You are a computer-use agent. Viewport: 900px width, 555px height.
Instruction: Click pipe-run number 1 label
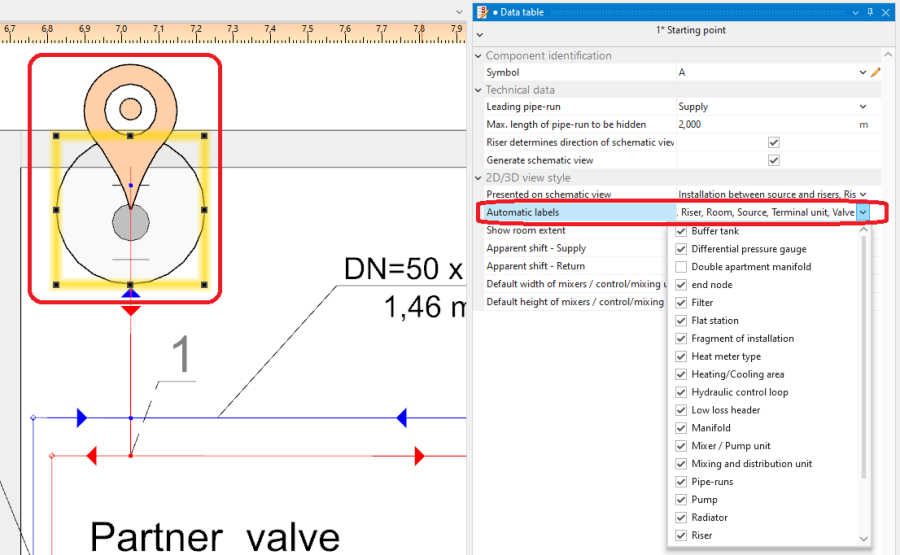coord(181,354)
